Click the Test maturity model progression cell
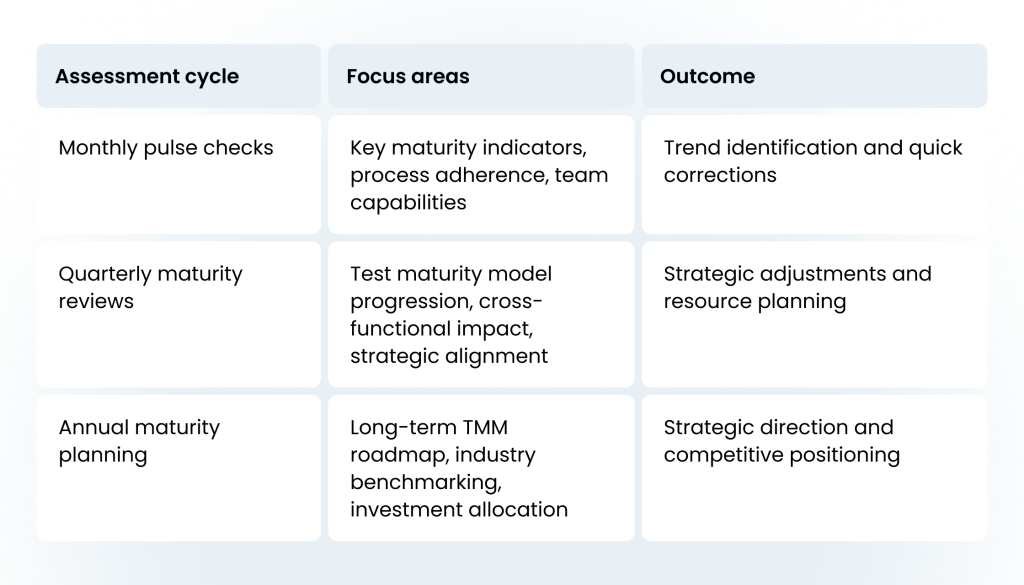 [x=481, y=314]
